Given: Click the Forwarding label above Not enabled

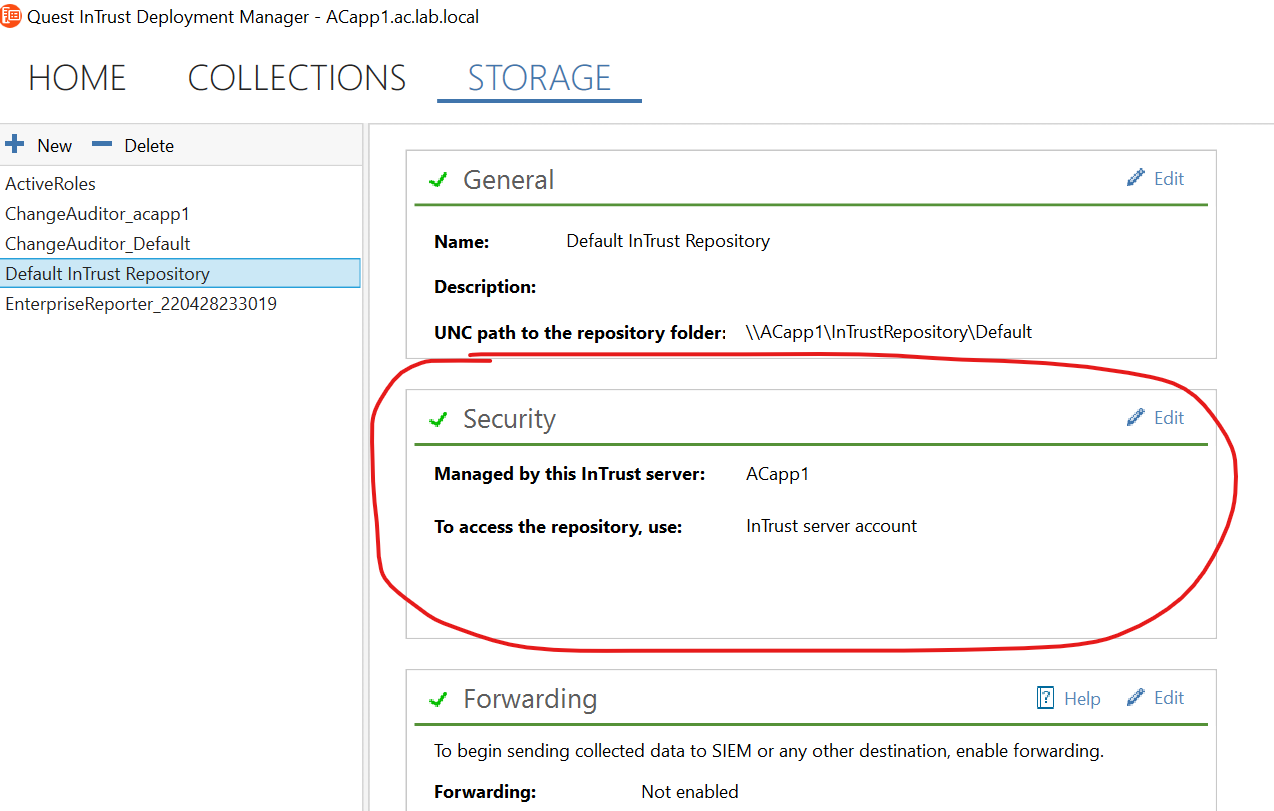Looking at the screenshot, I should (x=485, y=792).
